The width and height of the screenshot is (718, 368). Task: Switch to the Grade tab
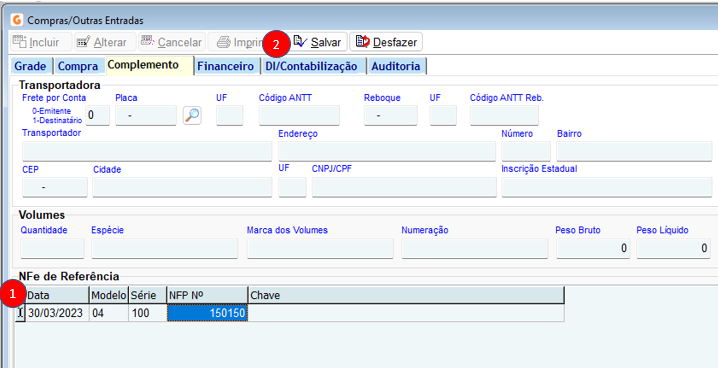pyautogui.click(x=31, y=66)
